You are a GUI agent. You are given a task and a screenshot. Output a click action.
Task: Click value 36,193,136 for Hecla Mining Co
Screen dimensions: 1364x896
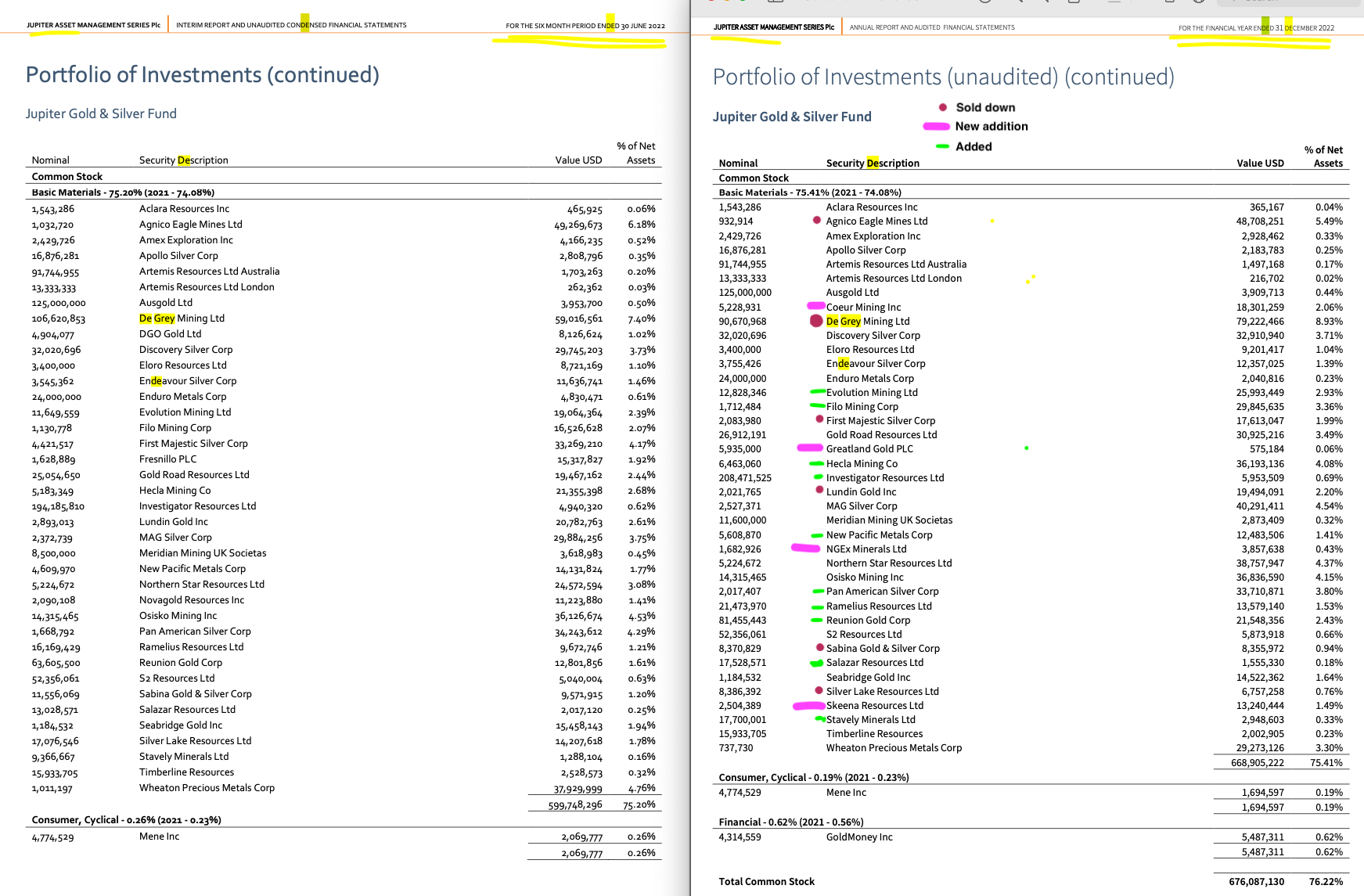click(1260, 464)
